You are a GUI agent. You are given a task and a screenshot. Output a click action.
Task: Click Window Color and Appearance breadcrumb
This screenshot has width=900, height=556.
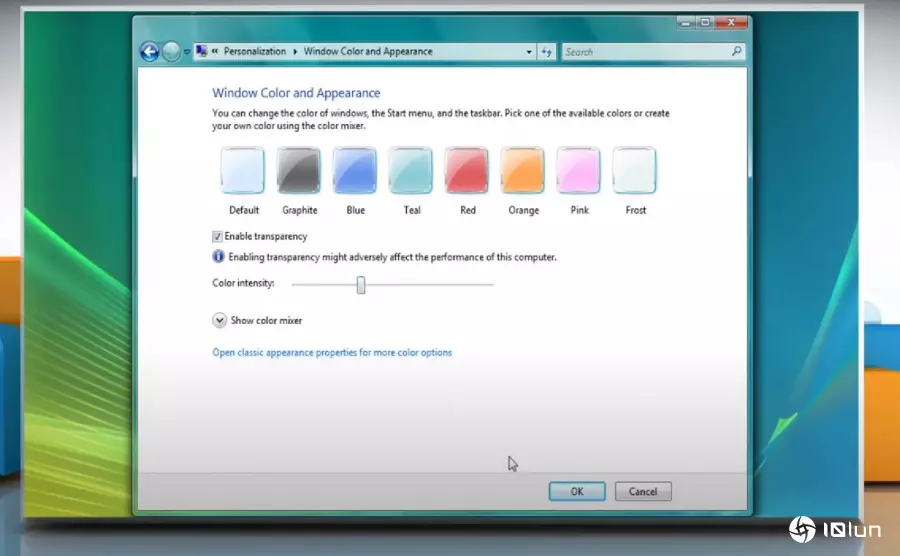click(x=368, y=51)
